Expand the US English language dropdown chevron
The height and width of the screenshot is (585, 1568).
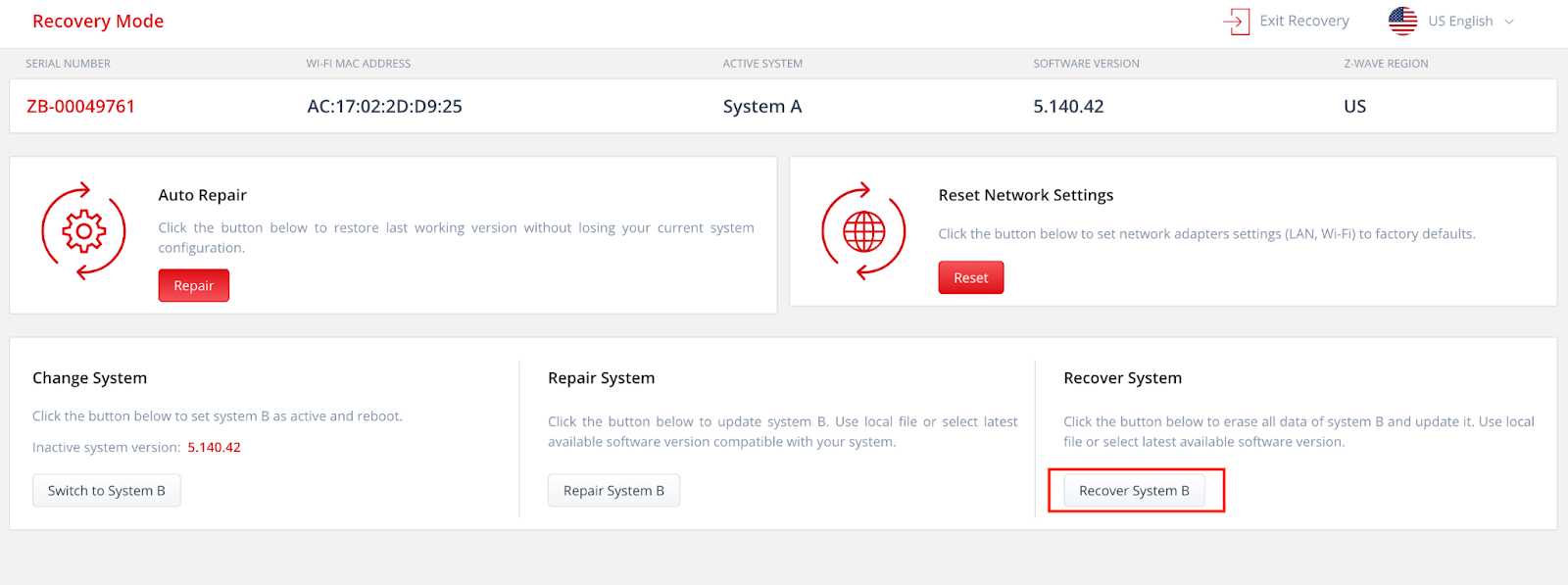click(x=1509, y=22)
